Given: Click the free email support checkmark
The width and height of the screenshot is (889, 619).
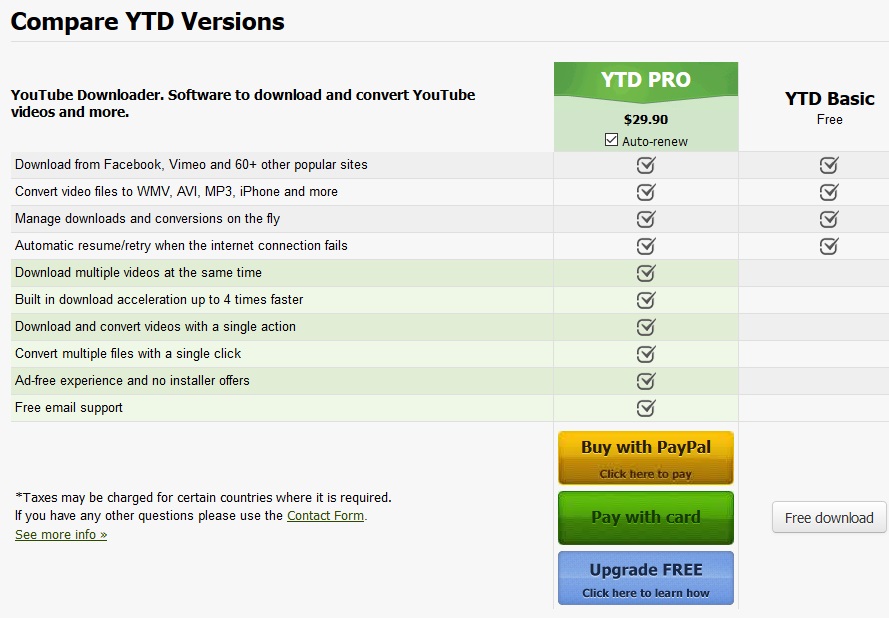Looking at the screenshot, I should pyautogui.click(x=645, y=407).
